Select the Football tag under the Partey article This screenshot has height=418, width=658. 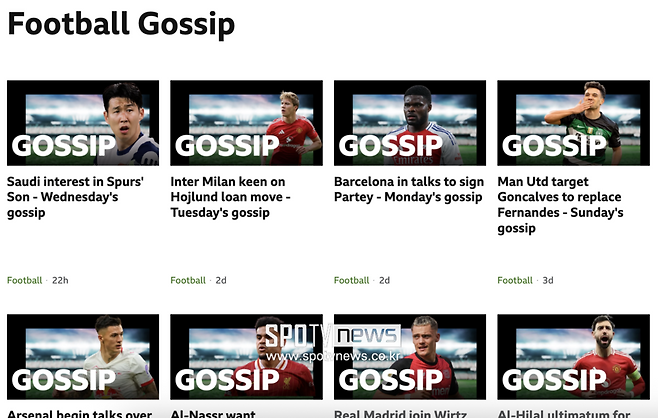[352, 280]
